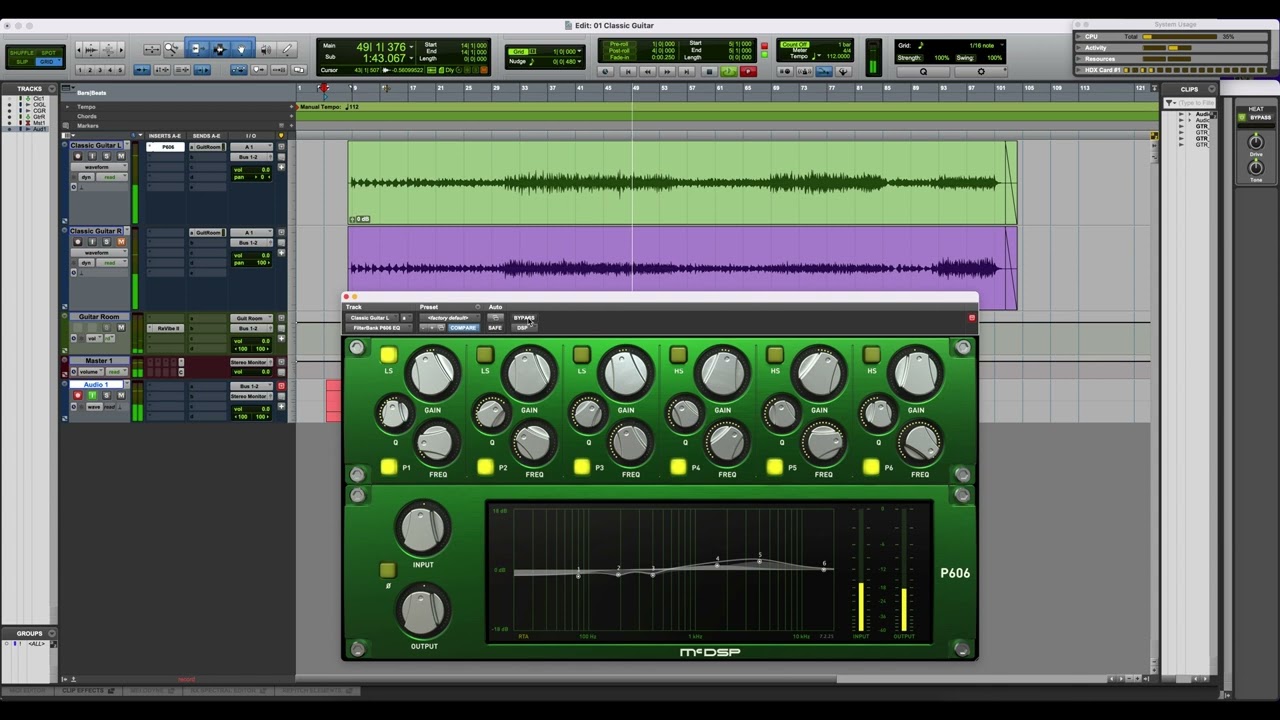
Task: Expand the HDX Card #1 row
Action: tap(1078, 70)
